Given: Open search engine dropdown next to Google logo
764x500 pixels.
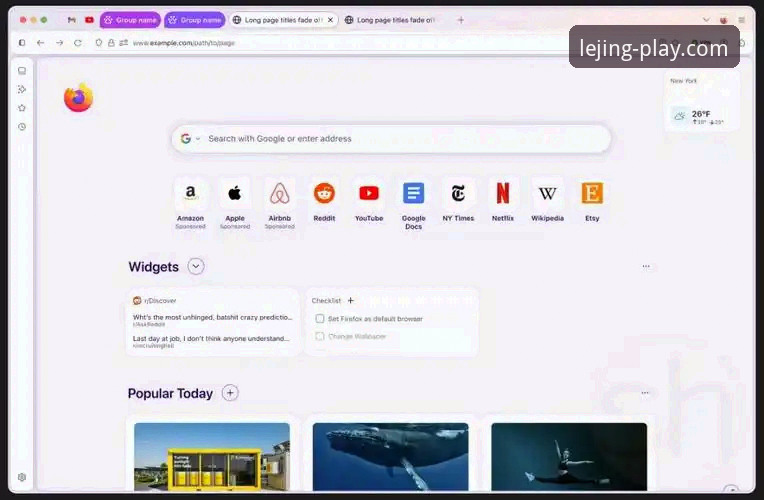Looking at the screenshot, I should point(198,139).
